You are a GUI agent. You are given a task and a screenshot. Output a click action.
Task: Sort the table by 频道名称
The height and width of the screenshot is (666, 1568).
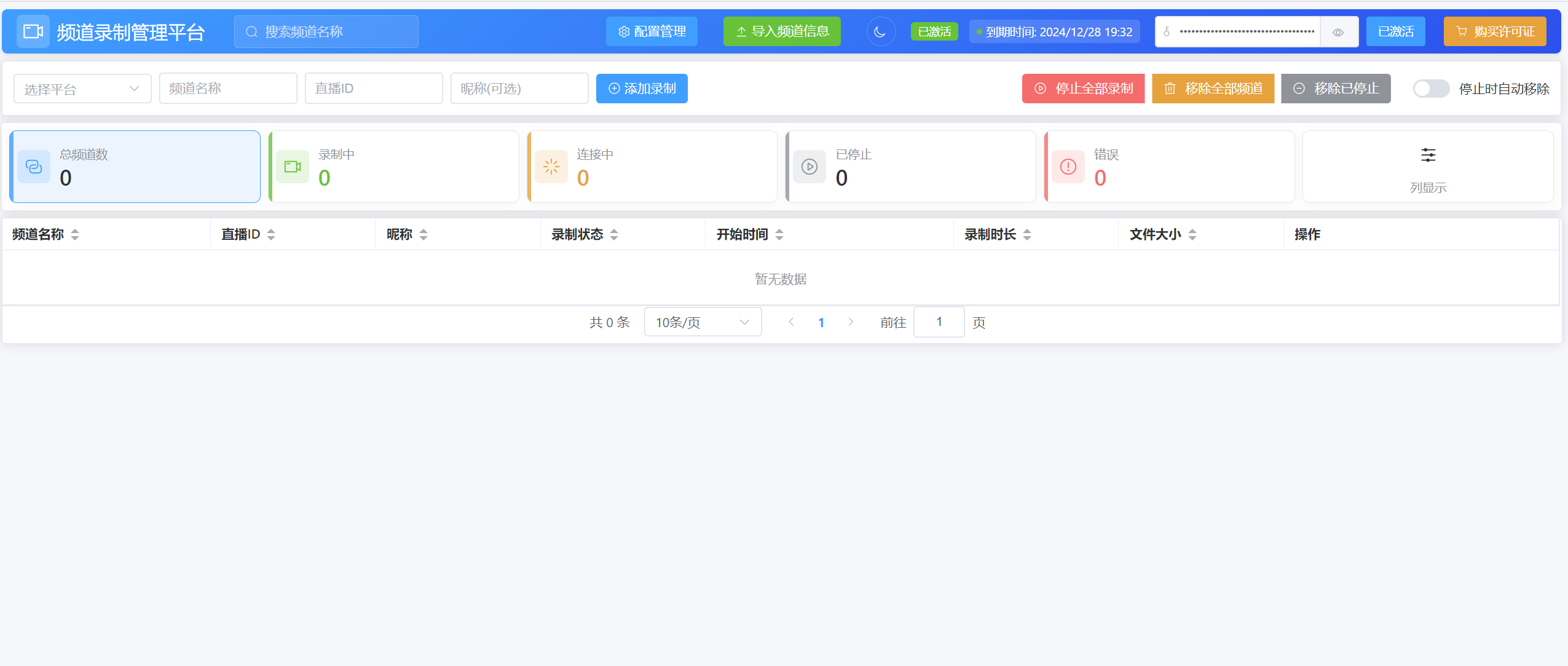pyautogui.click(x=75, y=234)
